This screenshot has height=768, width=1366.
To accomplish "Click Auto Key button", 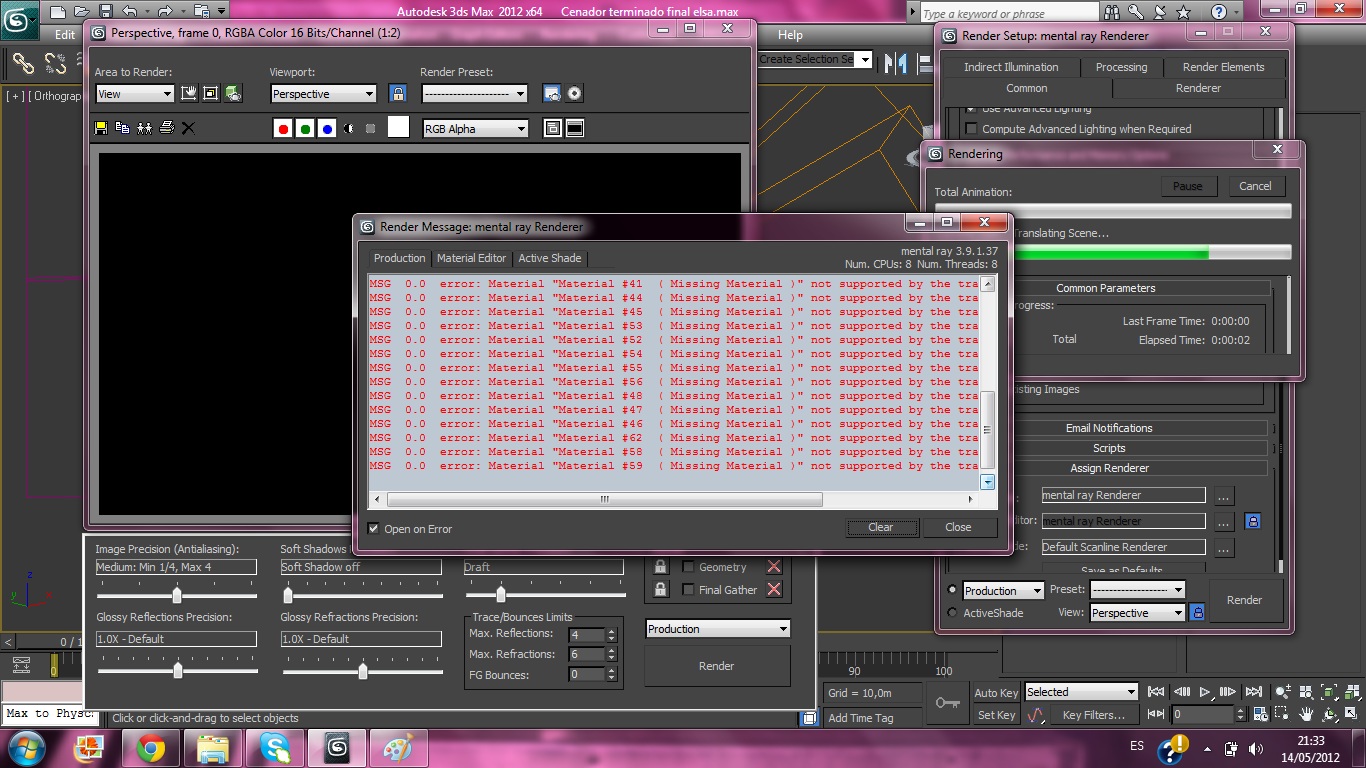I will (996, 693).
